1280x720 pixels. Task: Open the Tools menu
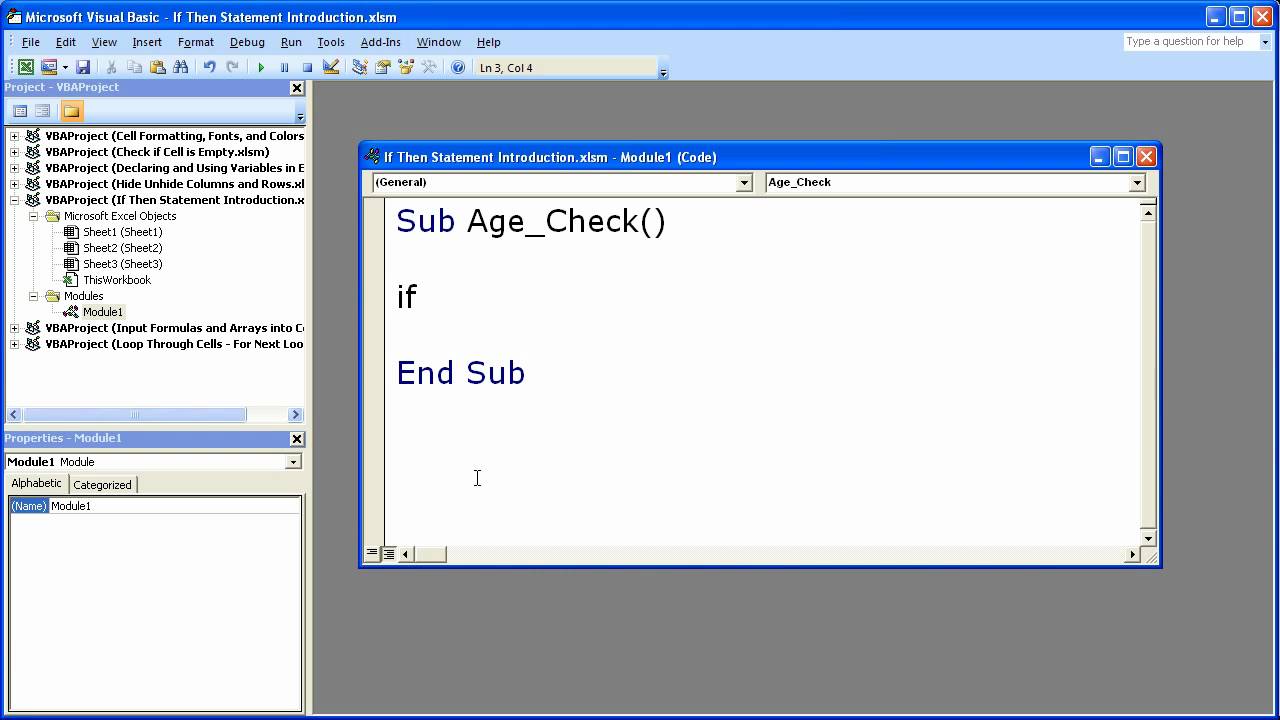pos(331,42)
